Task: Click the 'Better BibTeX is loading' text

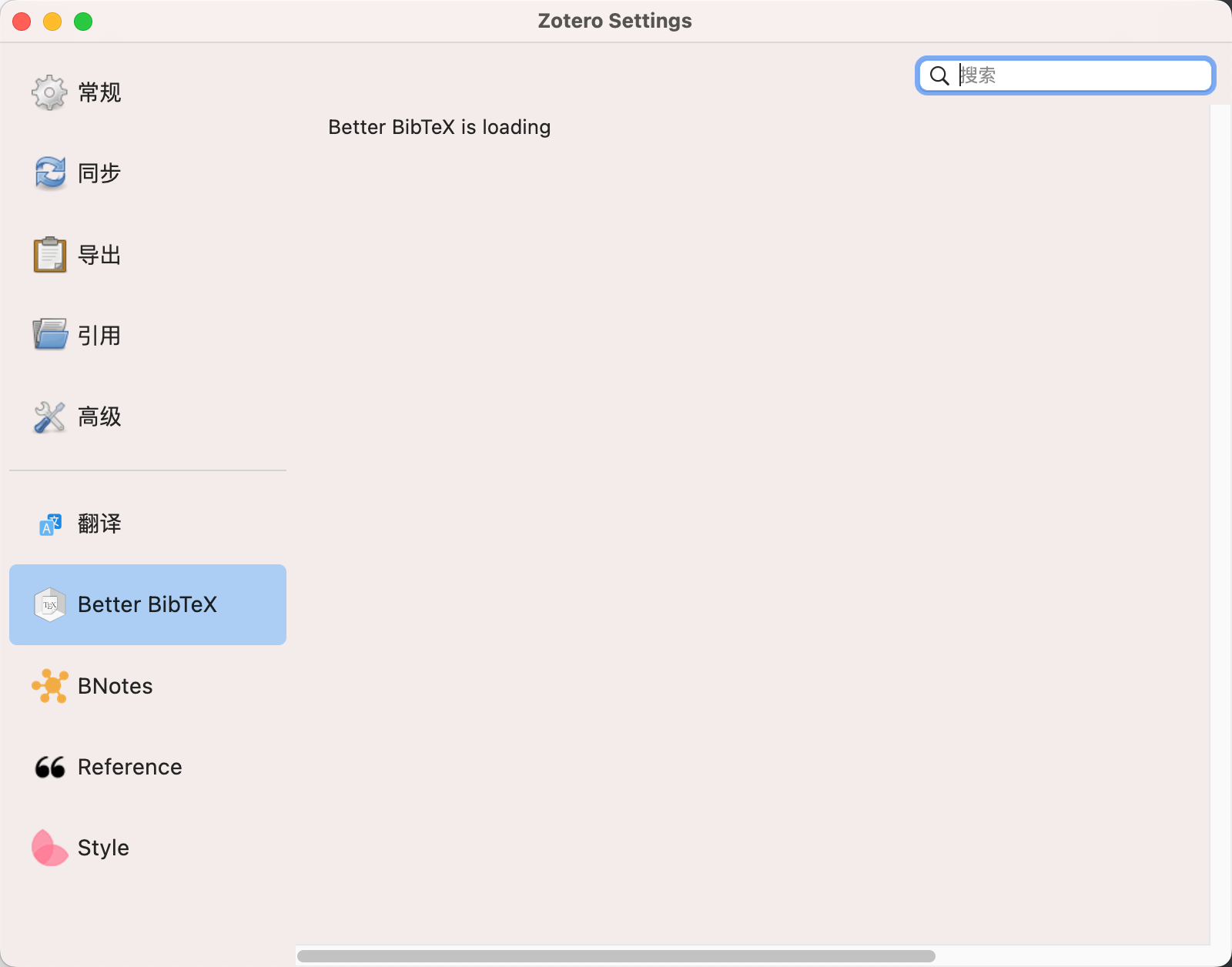Action: tap(439, 127)
